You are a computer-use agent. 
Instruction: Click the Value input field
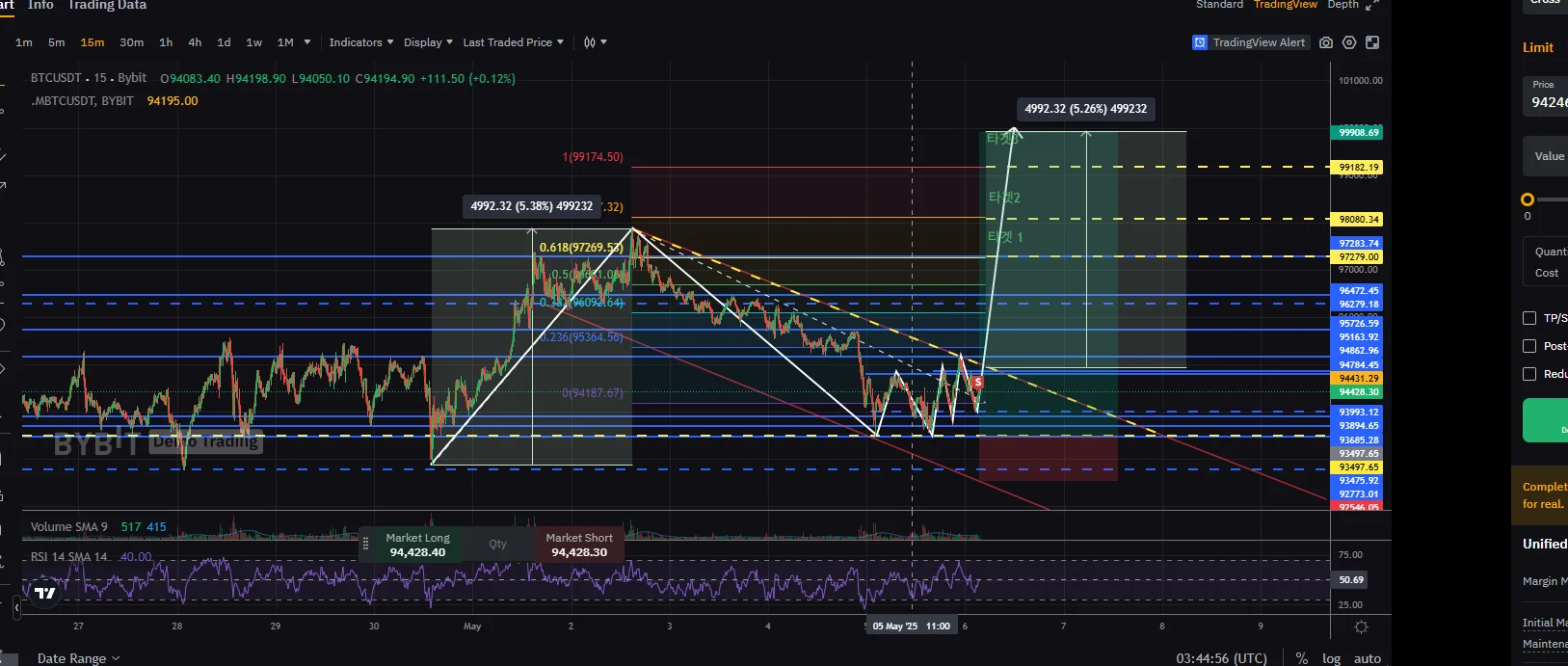tap(1545, 156)
